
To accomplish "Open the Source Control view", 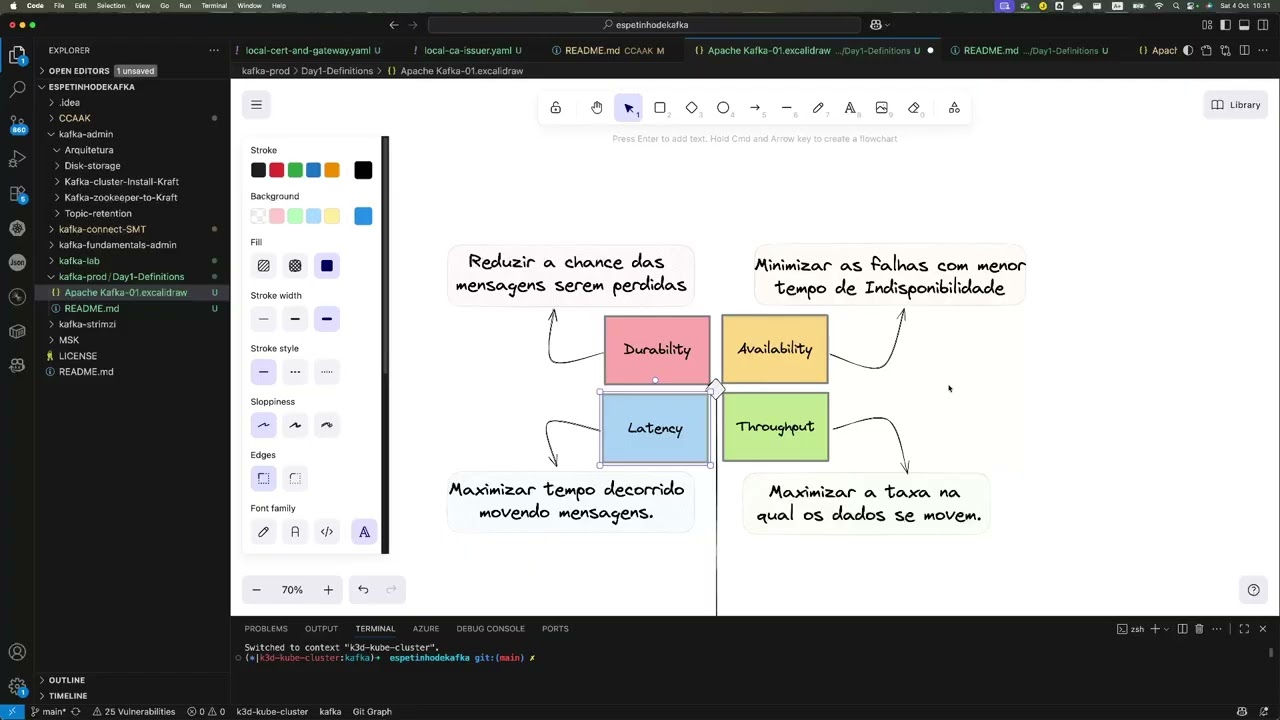I will click(x=17, y=124).
